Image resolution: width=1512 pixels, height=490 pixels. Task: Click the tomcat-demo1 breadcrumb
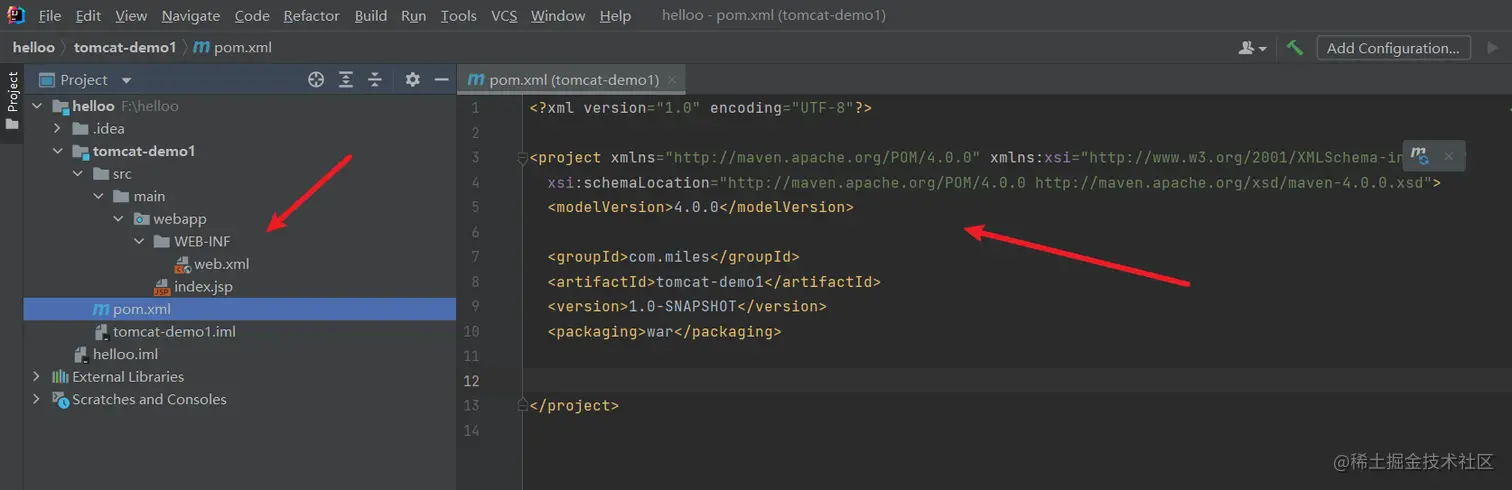[x=125, y=47]
